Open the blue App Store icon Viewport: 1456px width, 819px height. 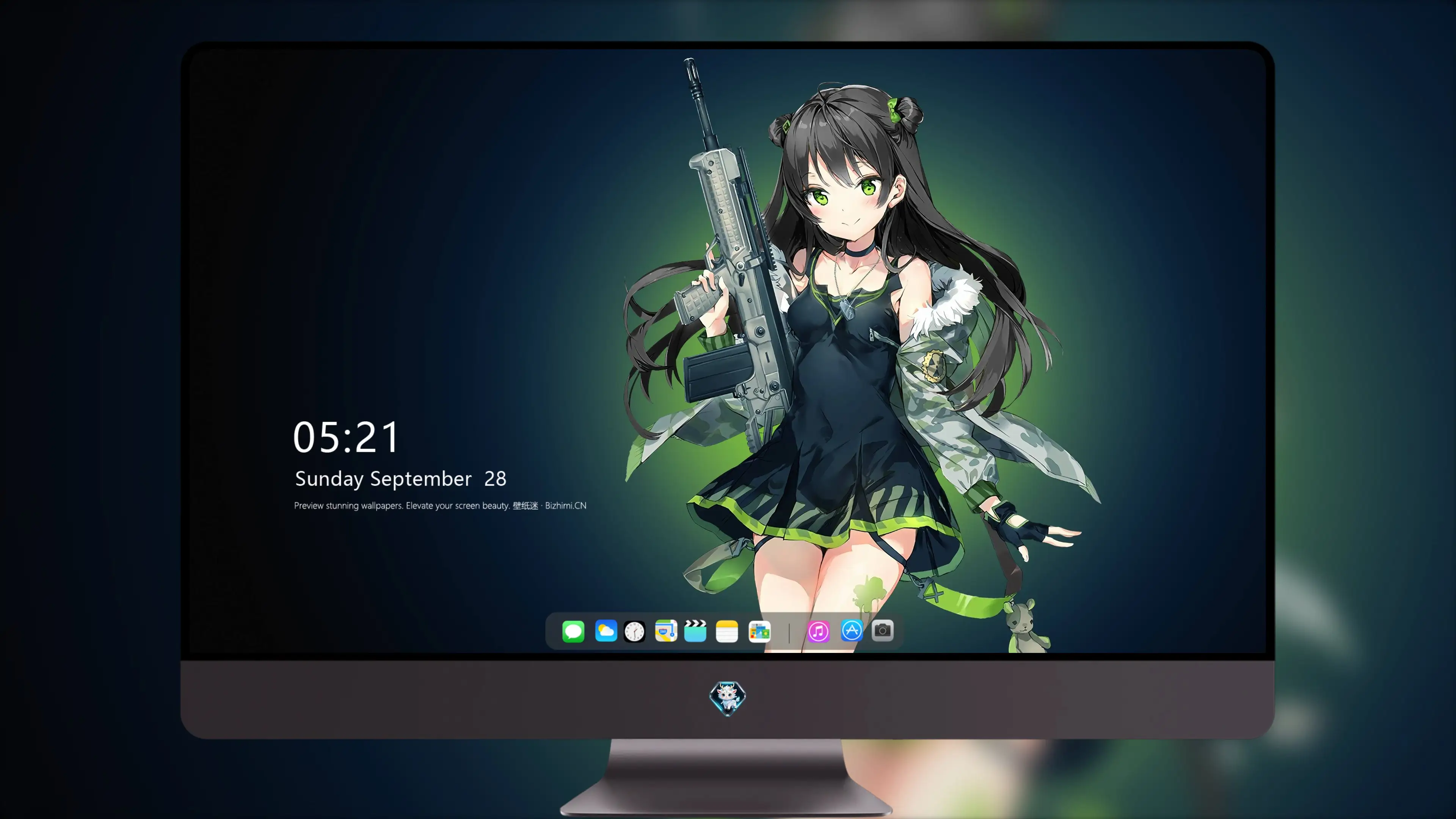pyautogui.click(x=852, y=631)
